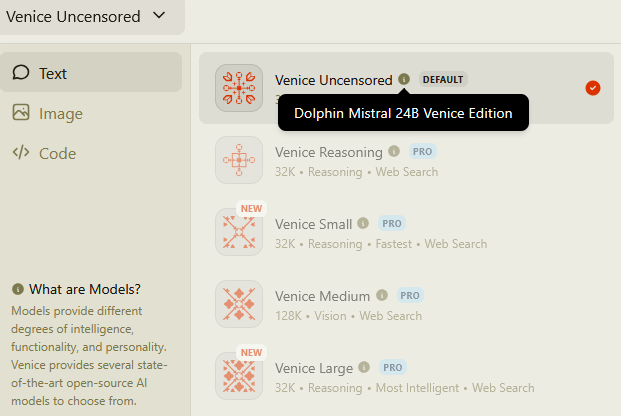Screen dimensions: 621x416
Task: Choose the Venice Medium model name
Action: (x=323, y=296)
